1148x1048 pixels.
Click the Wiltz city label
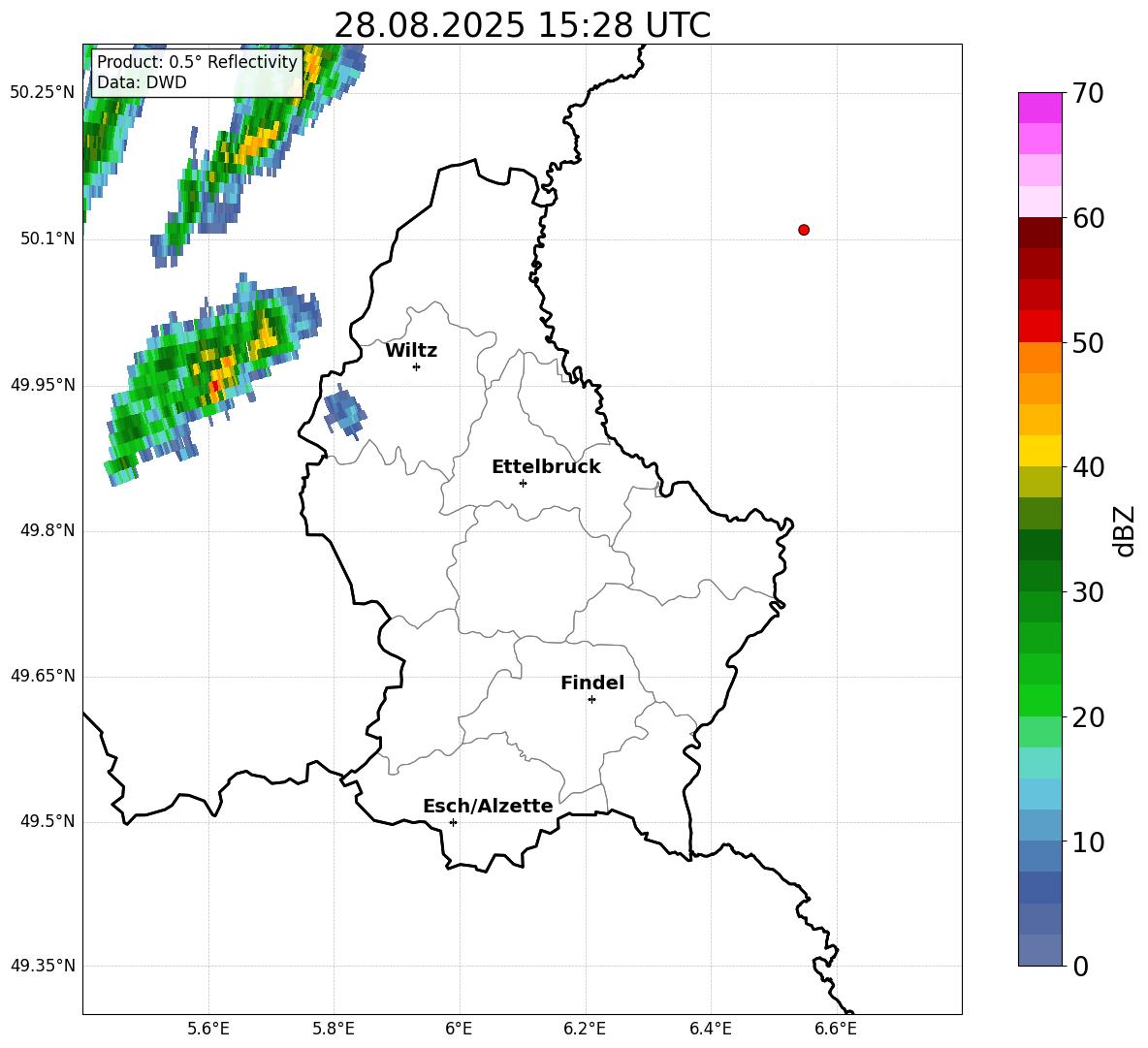pos(411,351)
